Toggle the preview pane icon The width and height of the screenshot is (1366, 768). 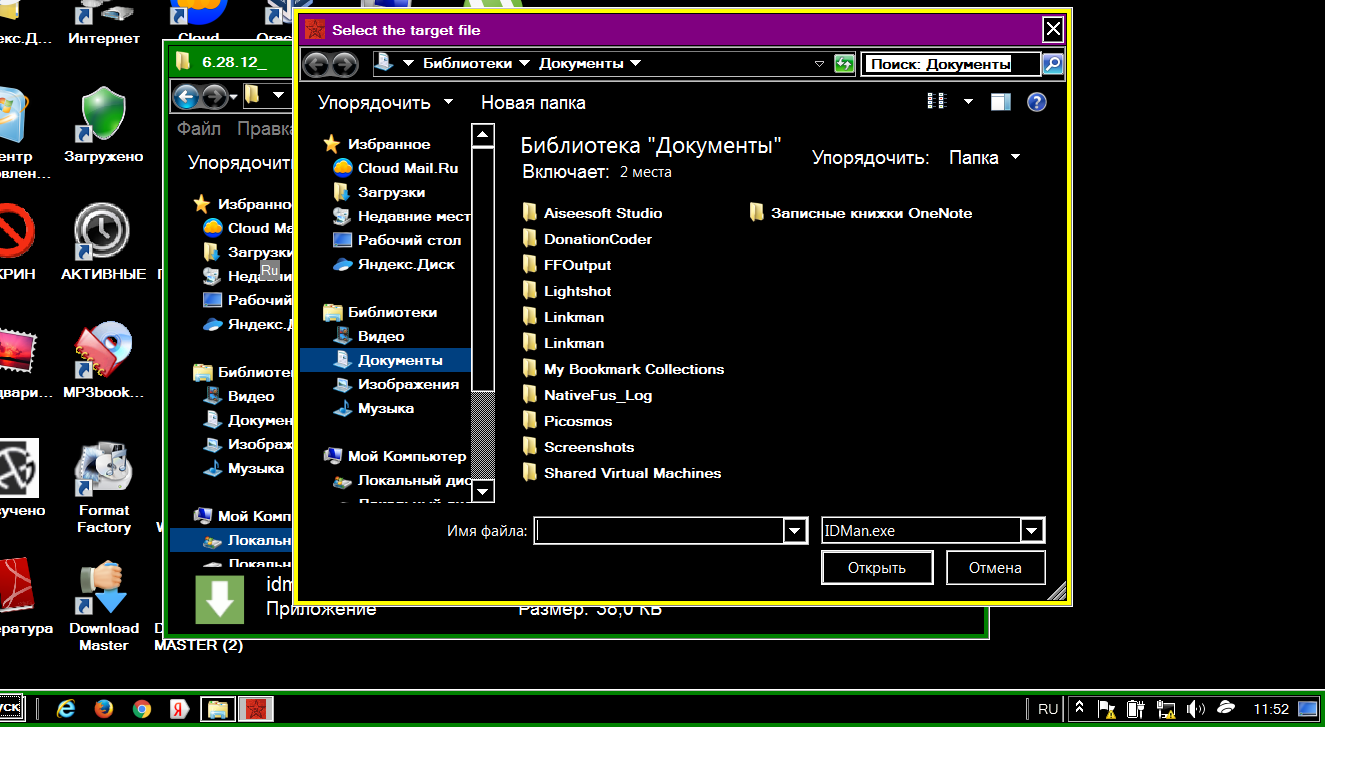(x=1001, y=102)
